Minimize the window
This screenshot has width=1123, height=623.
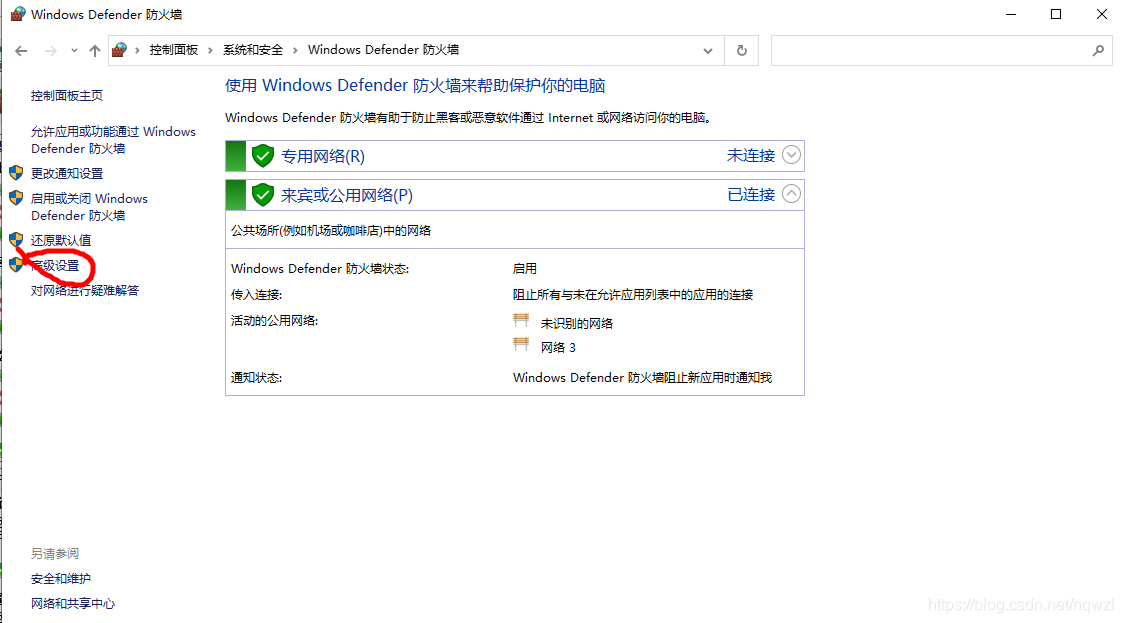[x=1011, y=14]
